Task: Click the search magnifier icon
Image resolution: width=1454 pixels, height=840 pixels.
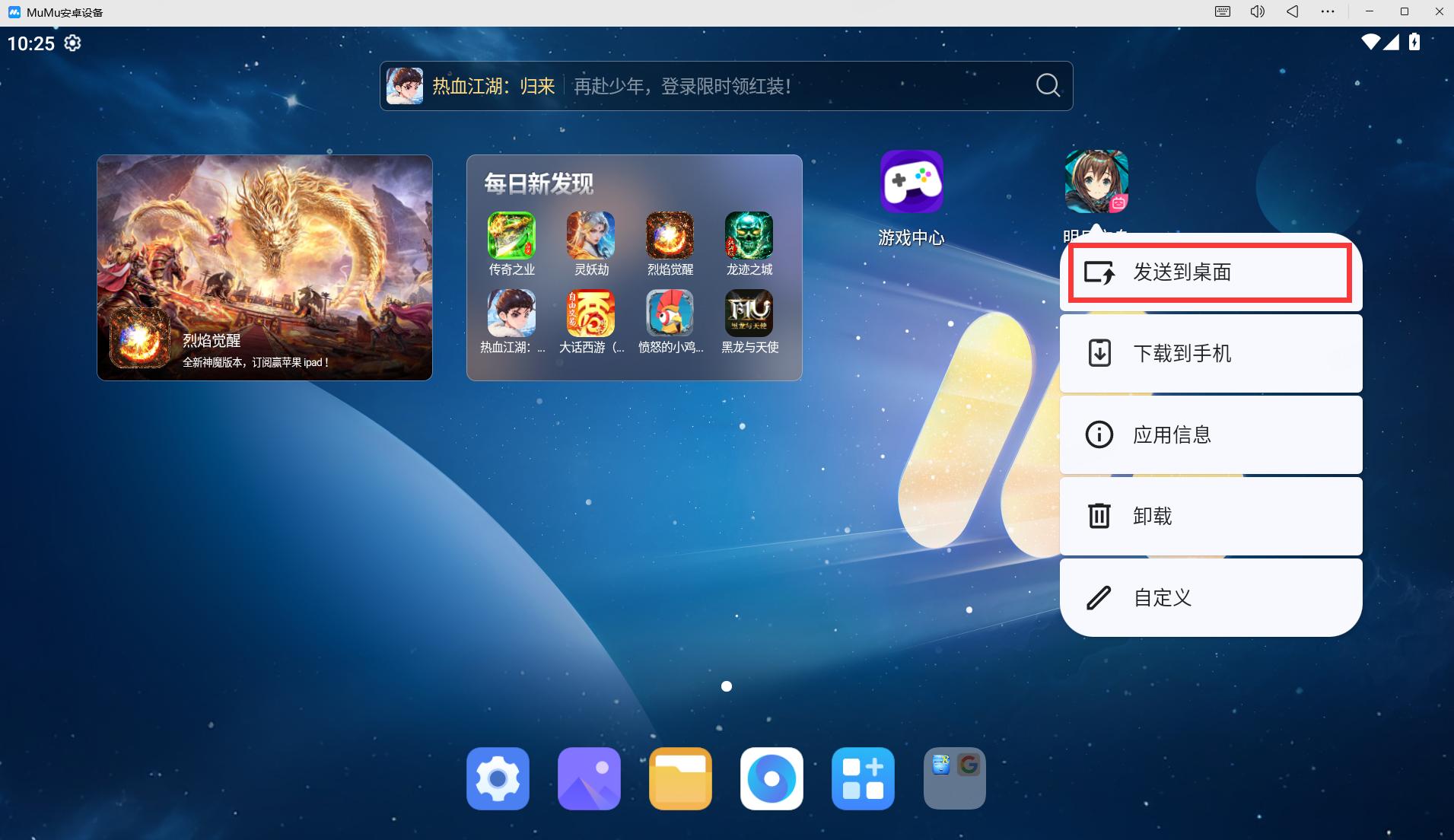Action: (x=1048, y=85)
